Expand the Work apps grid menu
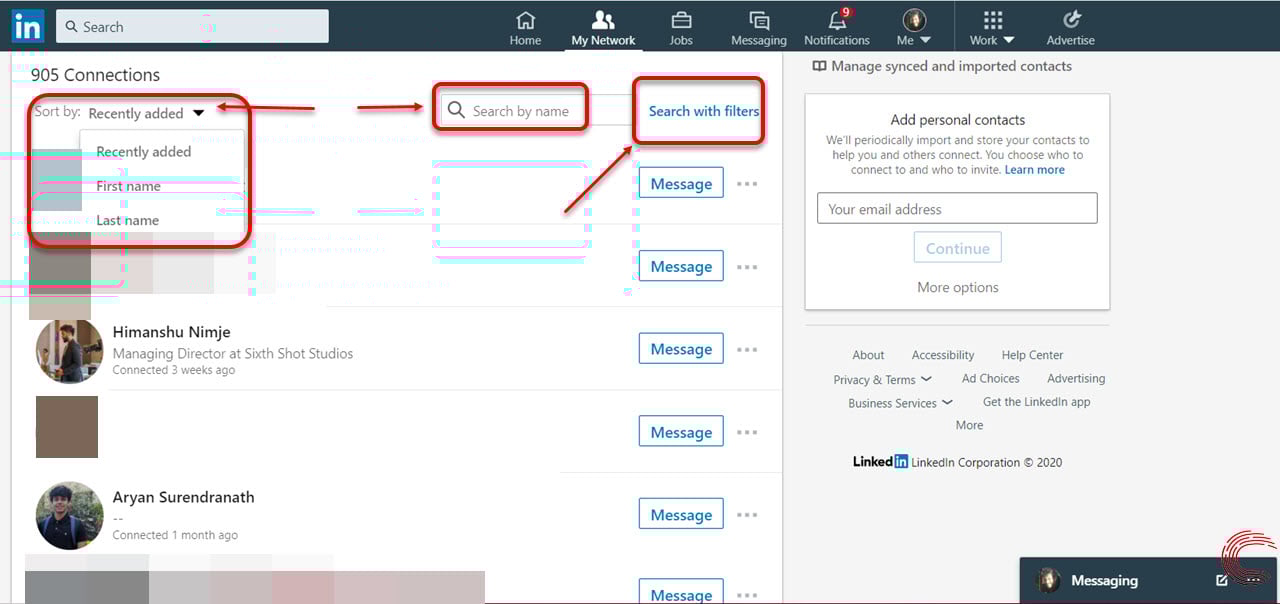The width and height of the screenshot is (1280, 604). coord(992,28)
